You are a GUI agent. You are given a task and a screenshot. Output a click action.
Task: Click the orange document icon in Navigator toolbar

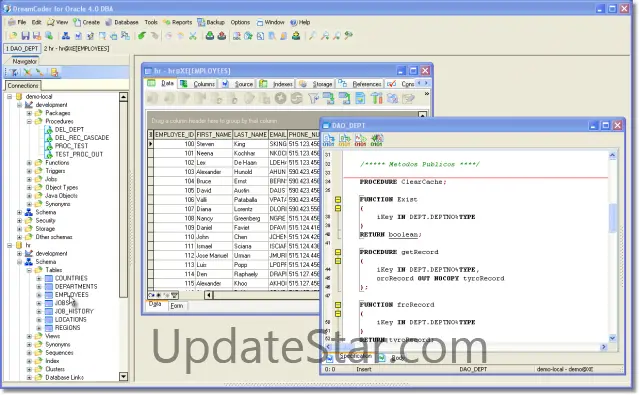[x=54, y=73]
